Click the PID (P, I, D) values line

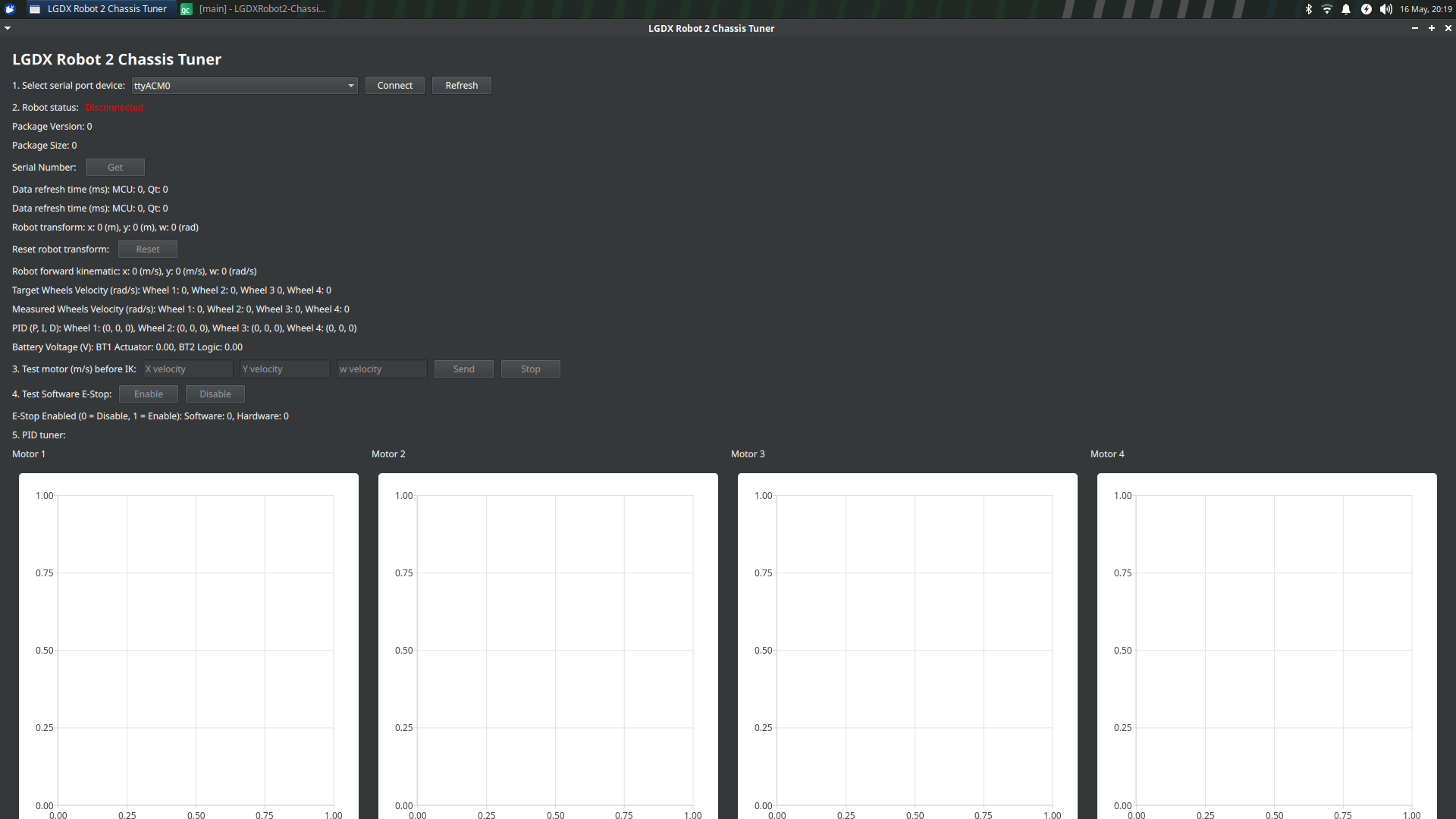pyautogui.click(x=184, y=328)
